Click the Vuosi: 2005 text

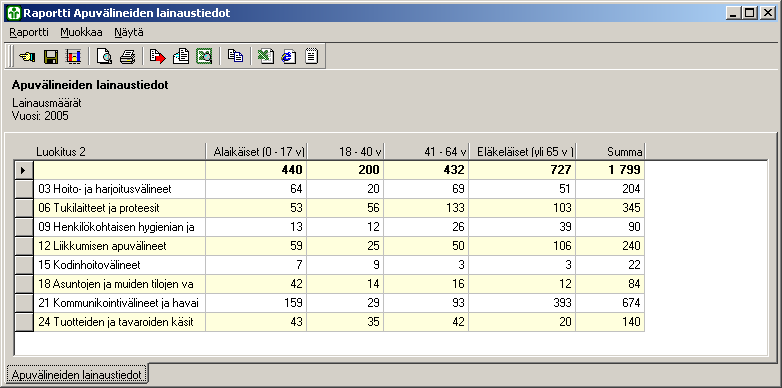[x=40, y=116]
